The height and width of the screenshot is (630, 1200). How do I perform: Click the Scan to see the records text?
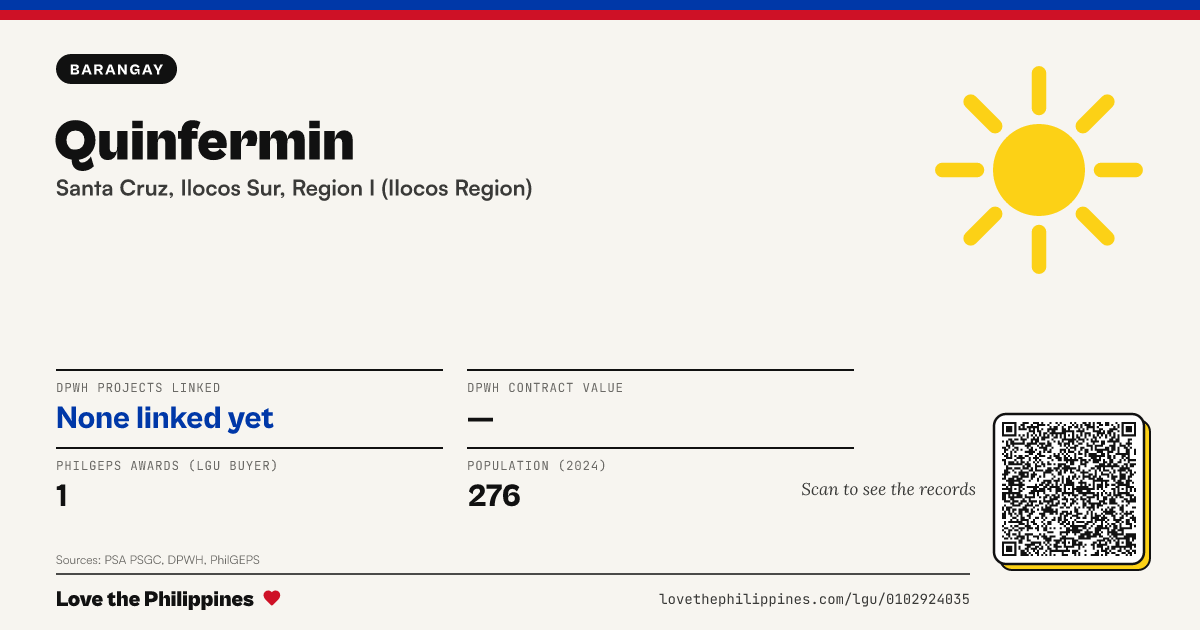[x=888, y=489]
